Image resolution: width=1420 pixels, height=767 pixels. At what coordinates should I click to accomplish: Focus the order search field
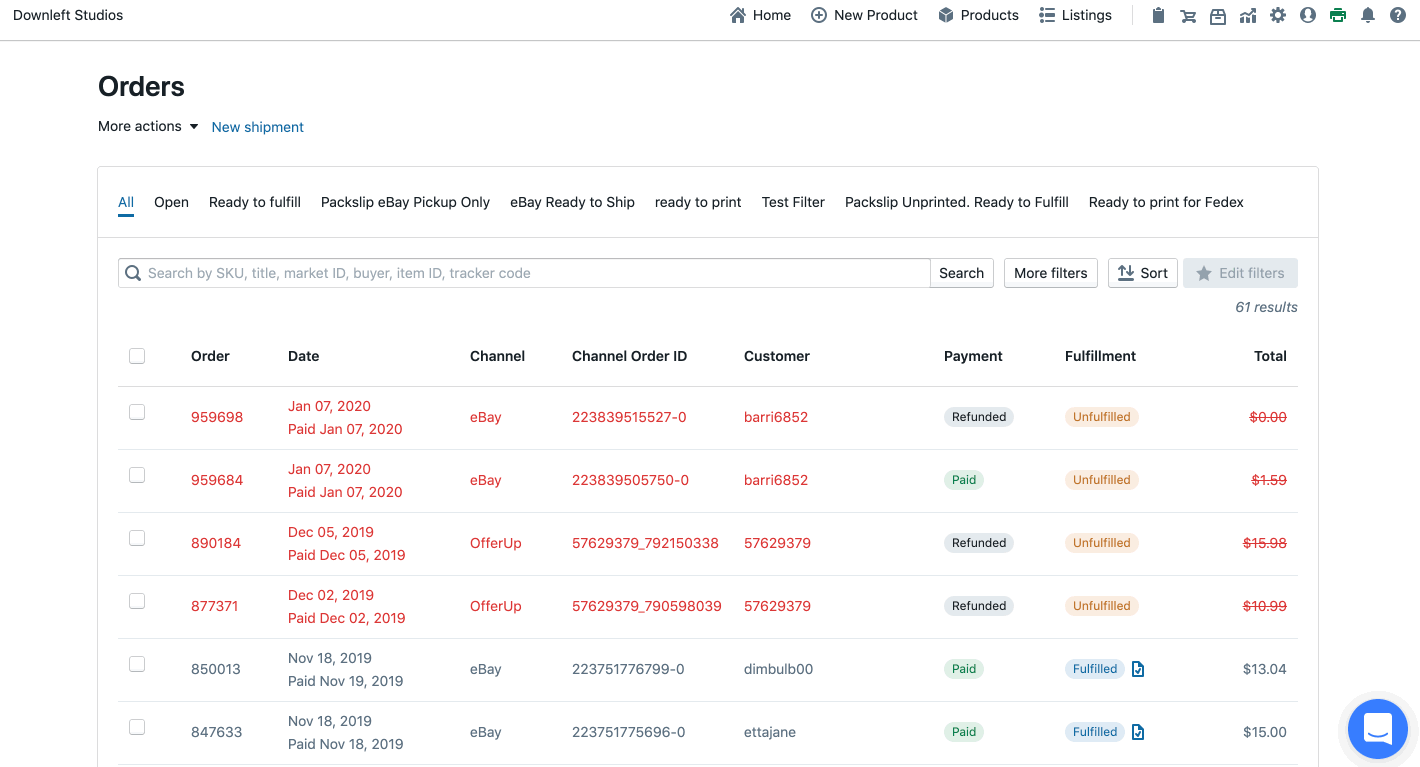coord(524,273)
